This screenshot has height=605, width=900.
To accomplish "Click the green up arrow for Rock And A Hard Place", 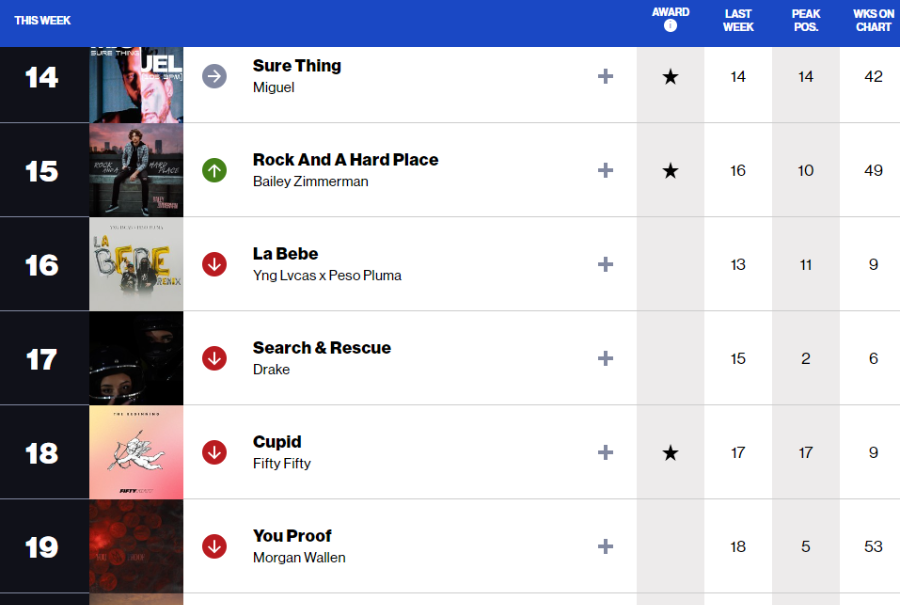I will tap(214, 170).
